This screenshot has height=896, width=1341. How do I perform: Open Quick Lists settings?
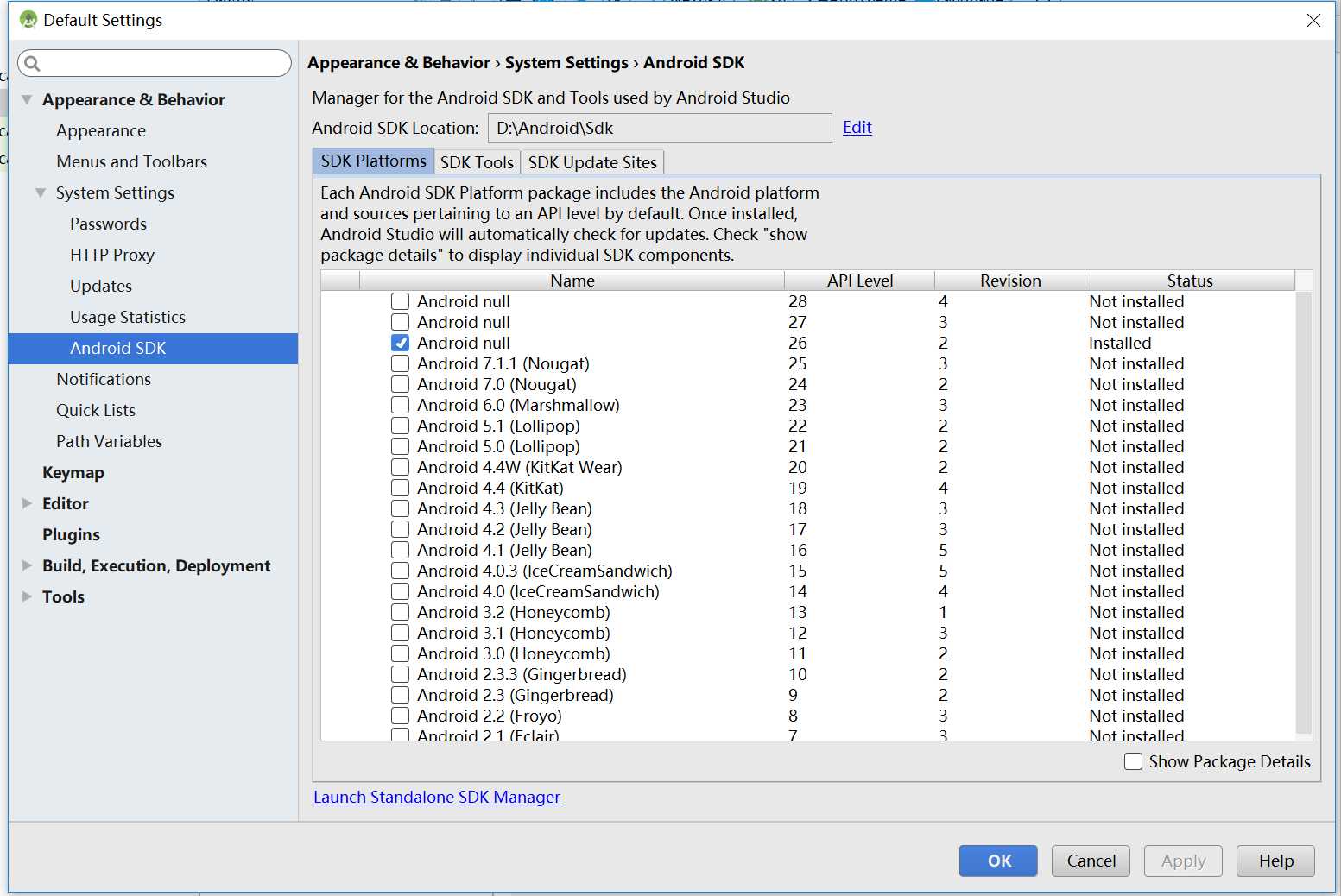pos(96,410)
